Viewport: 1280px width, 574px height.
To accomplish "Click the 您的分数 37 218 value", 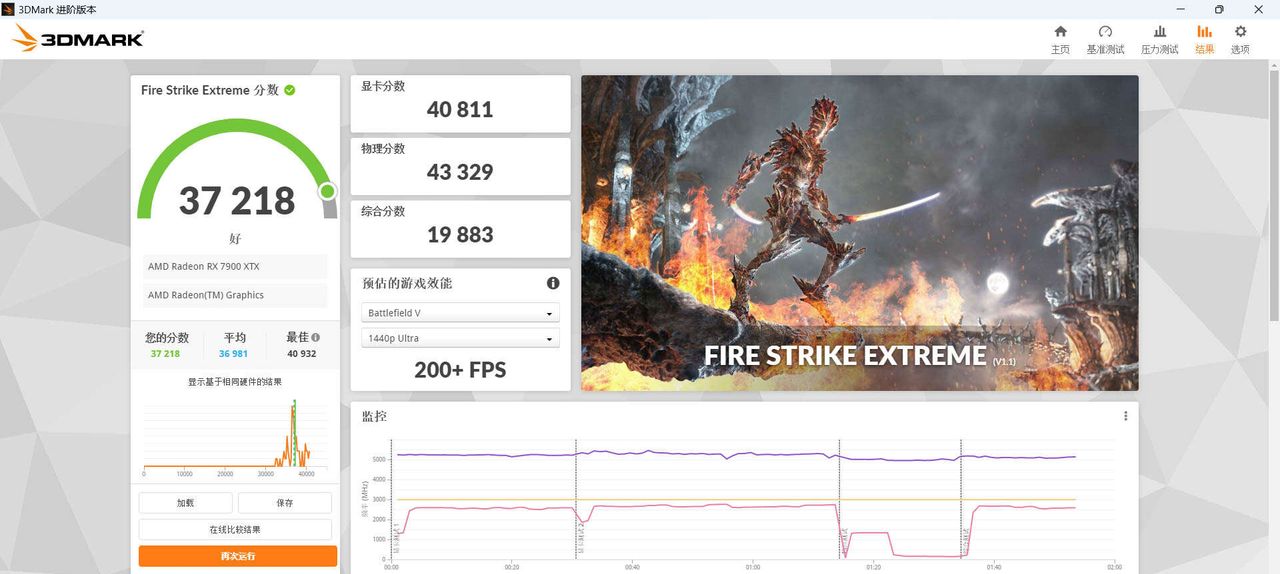I will (x=165, y=354).
